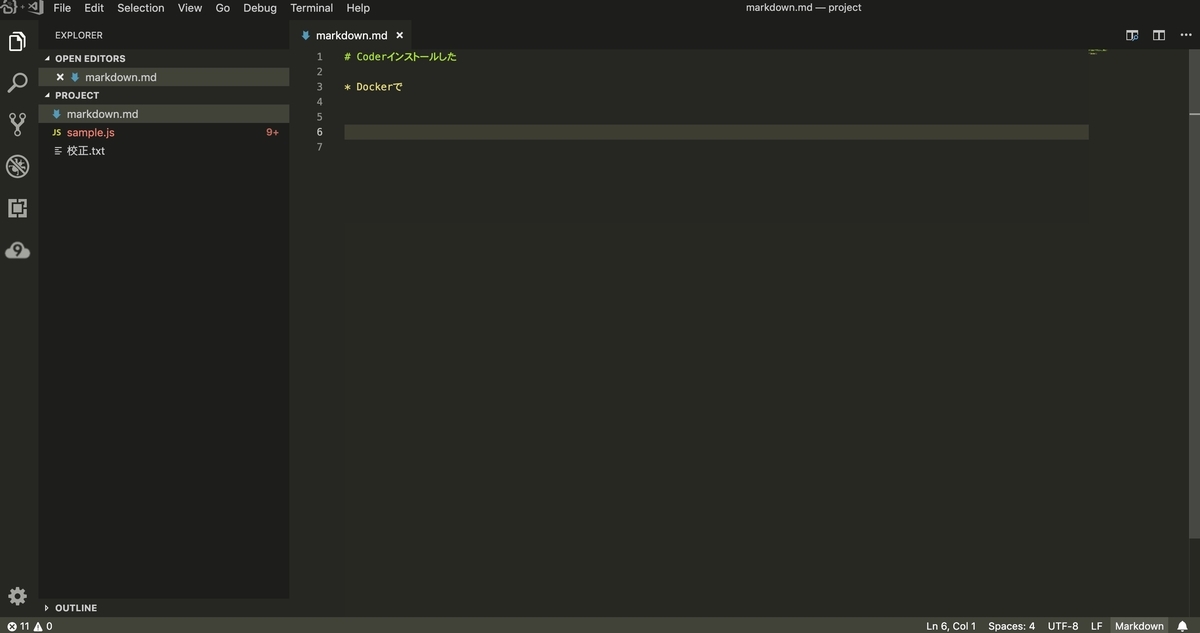1200x633 pixels.
Task: Click the '* Dockerで' text on line 3
Action: click(373, 87)
